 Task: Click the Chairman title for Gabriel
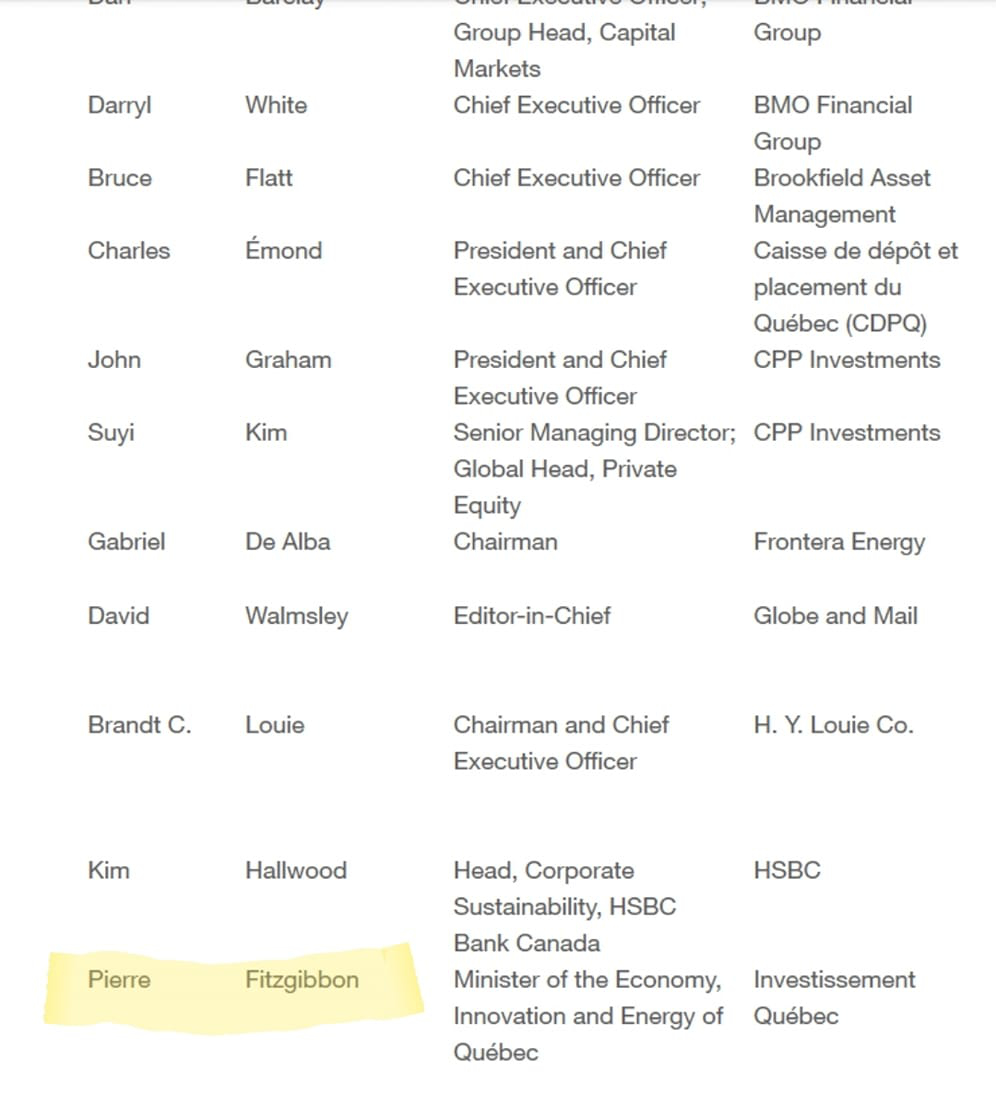(x=505, y=542)
